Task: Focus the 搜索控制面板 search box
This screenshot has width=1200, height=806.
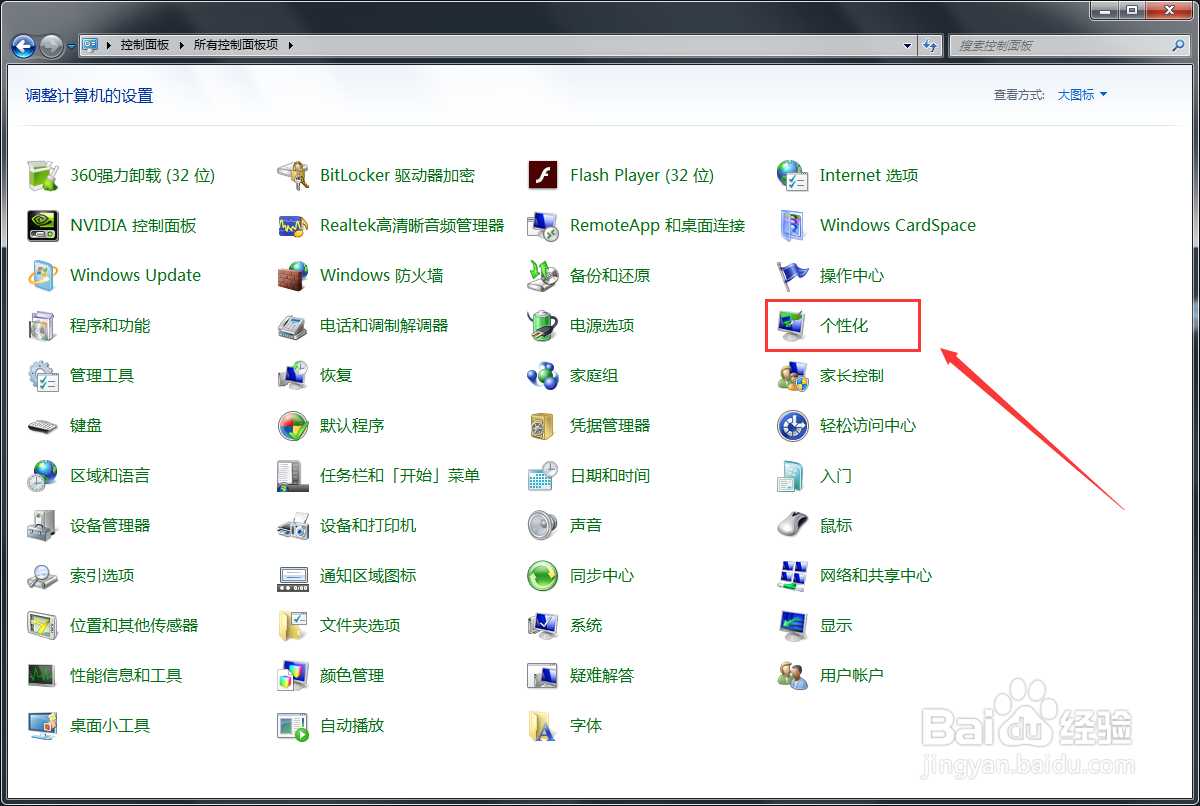Action: coord(1069,45)
